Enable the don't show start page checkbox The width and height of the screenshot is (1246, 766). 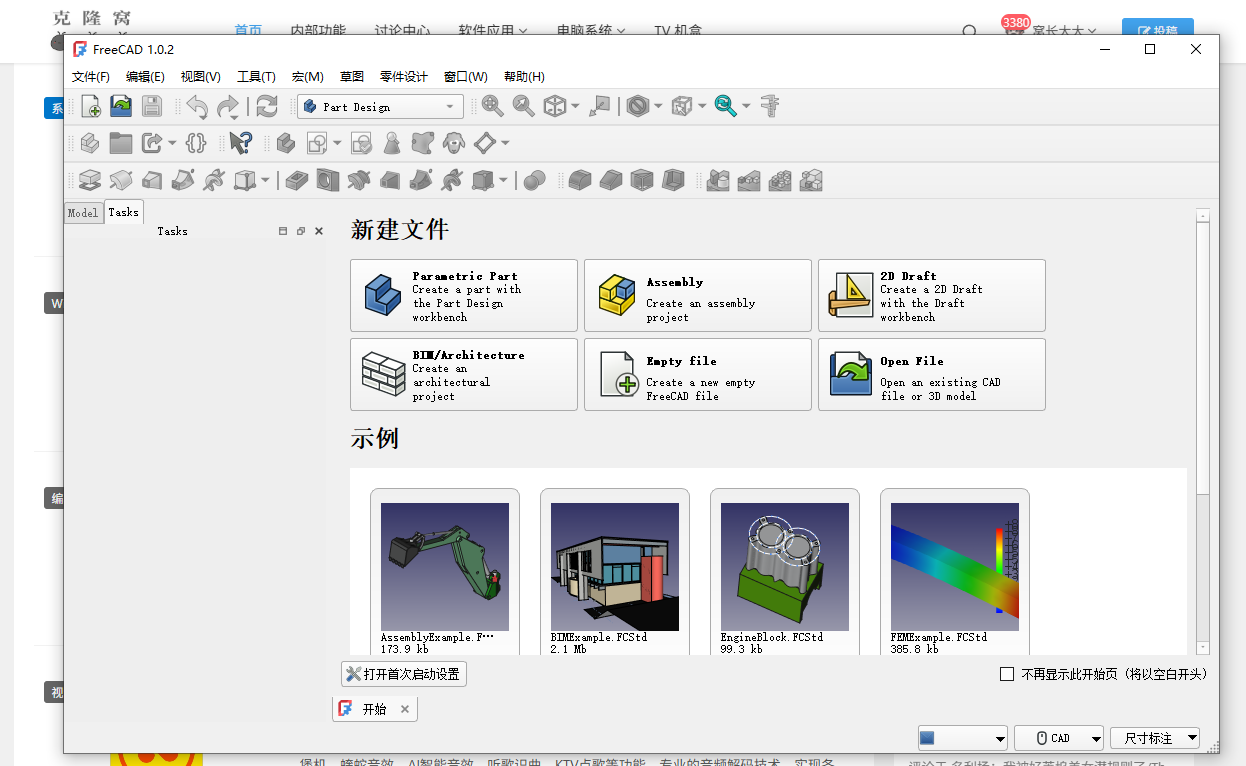point(1007,674)
